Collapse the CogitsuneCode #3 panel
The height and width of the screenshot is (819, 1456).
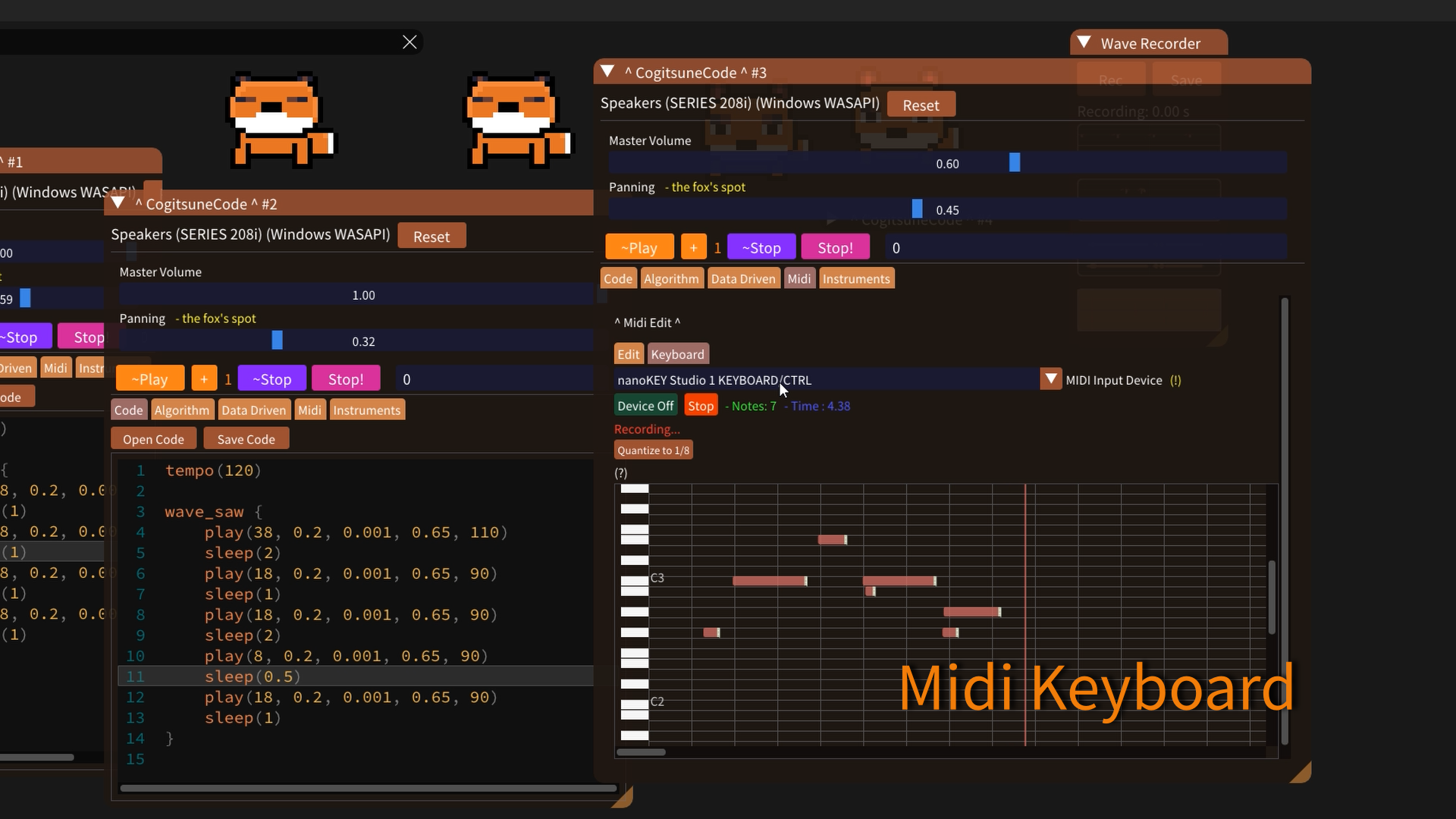pyautogui.click(x=607, y=71)
